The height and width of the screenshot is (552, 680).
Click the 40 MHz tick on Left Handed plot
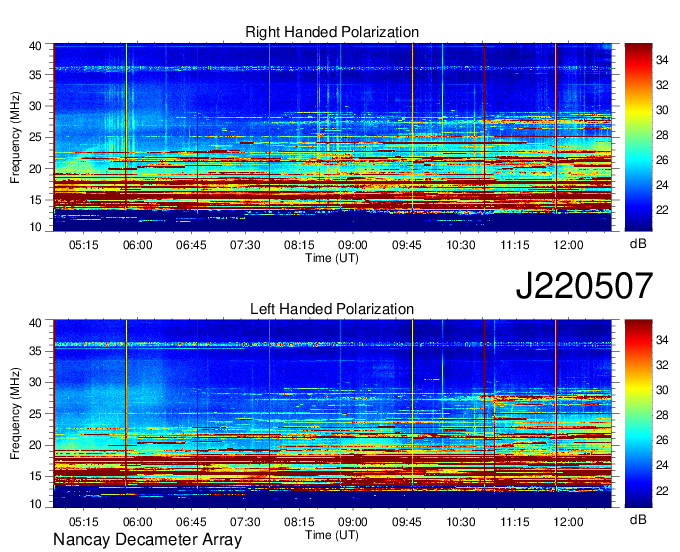click(x=36, y=323)
